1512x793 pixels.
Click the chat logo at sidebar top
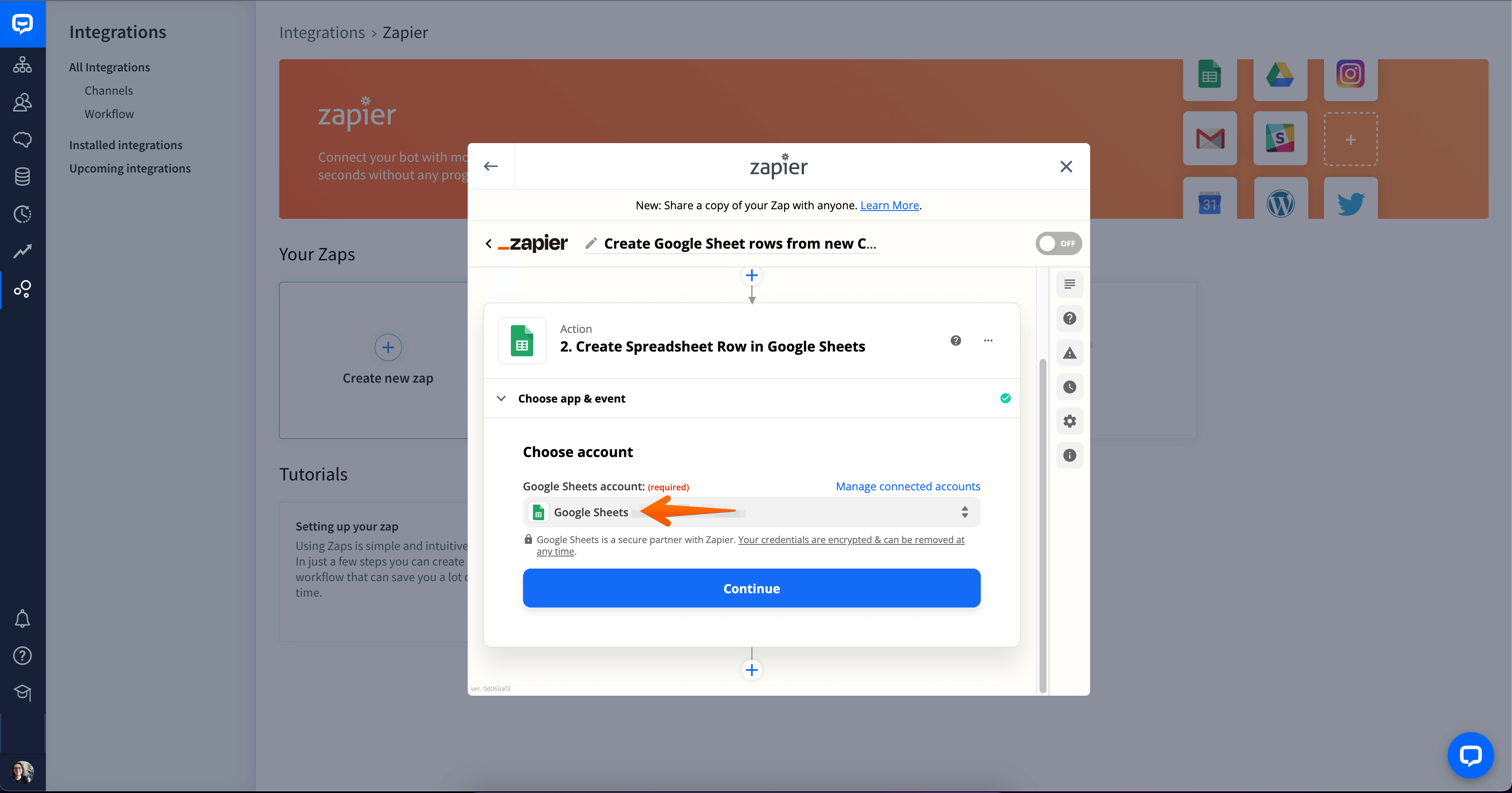22,23
